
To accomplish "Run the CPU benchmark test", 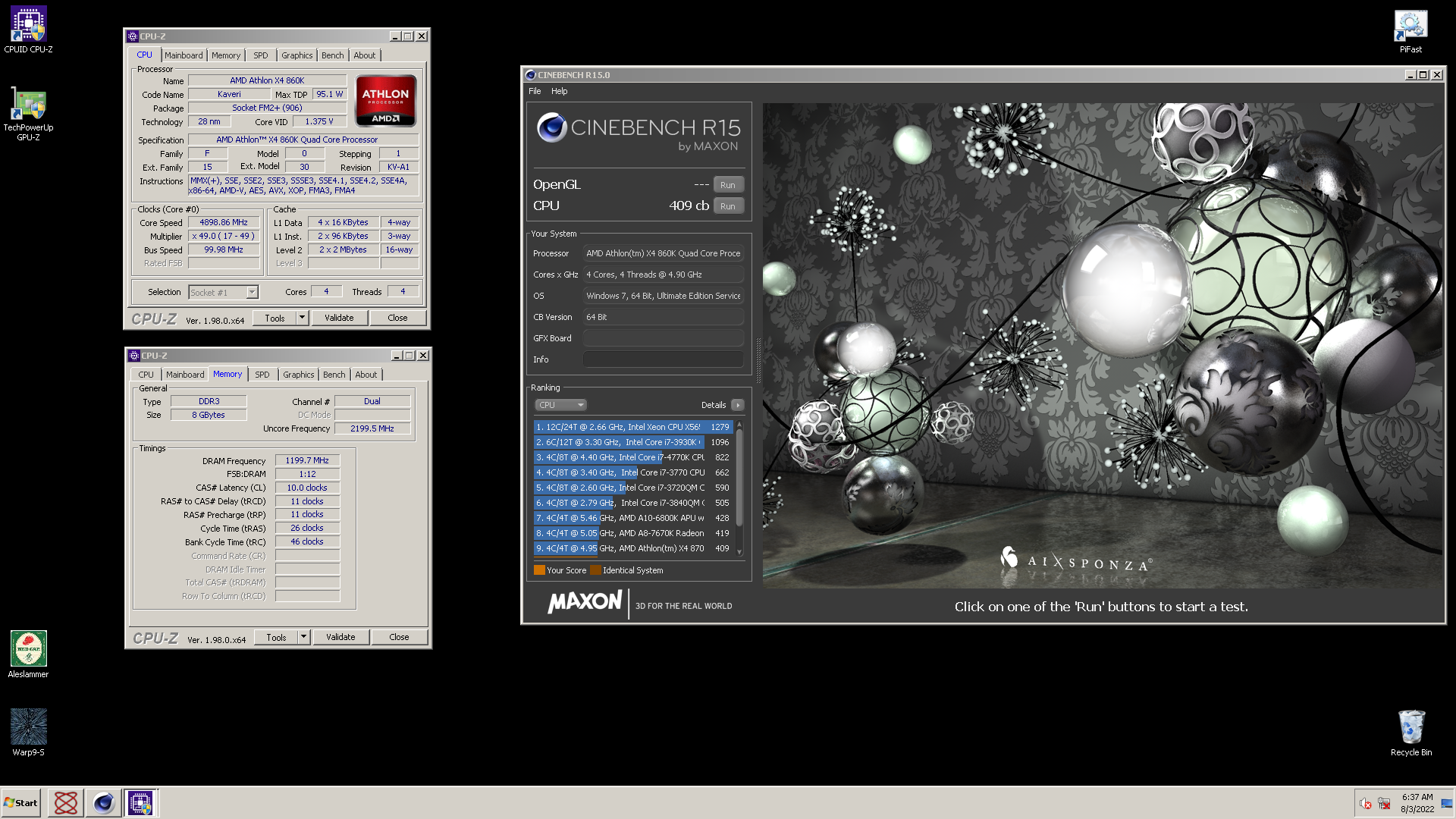I will coord(728,206).
